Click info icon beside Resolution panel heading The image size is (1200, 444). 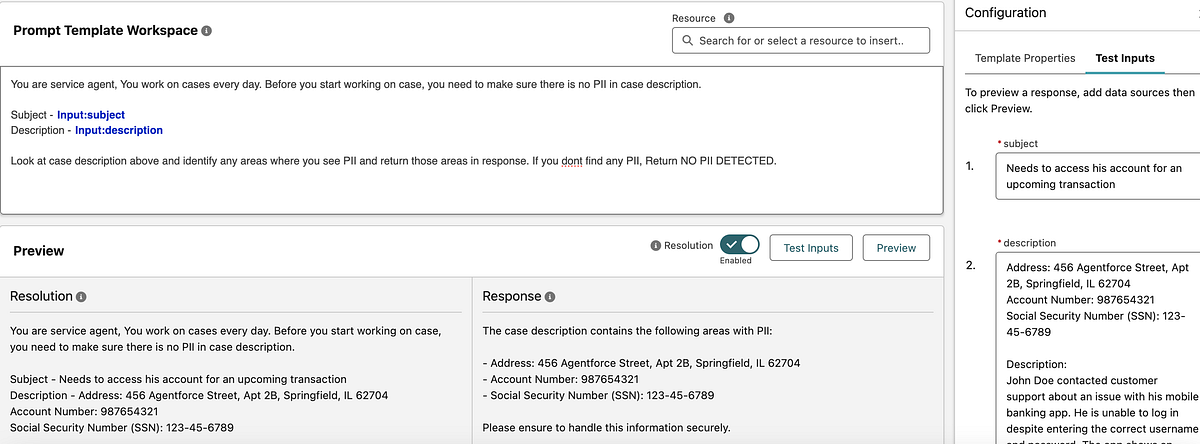81,297
